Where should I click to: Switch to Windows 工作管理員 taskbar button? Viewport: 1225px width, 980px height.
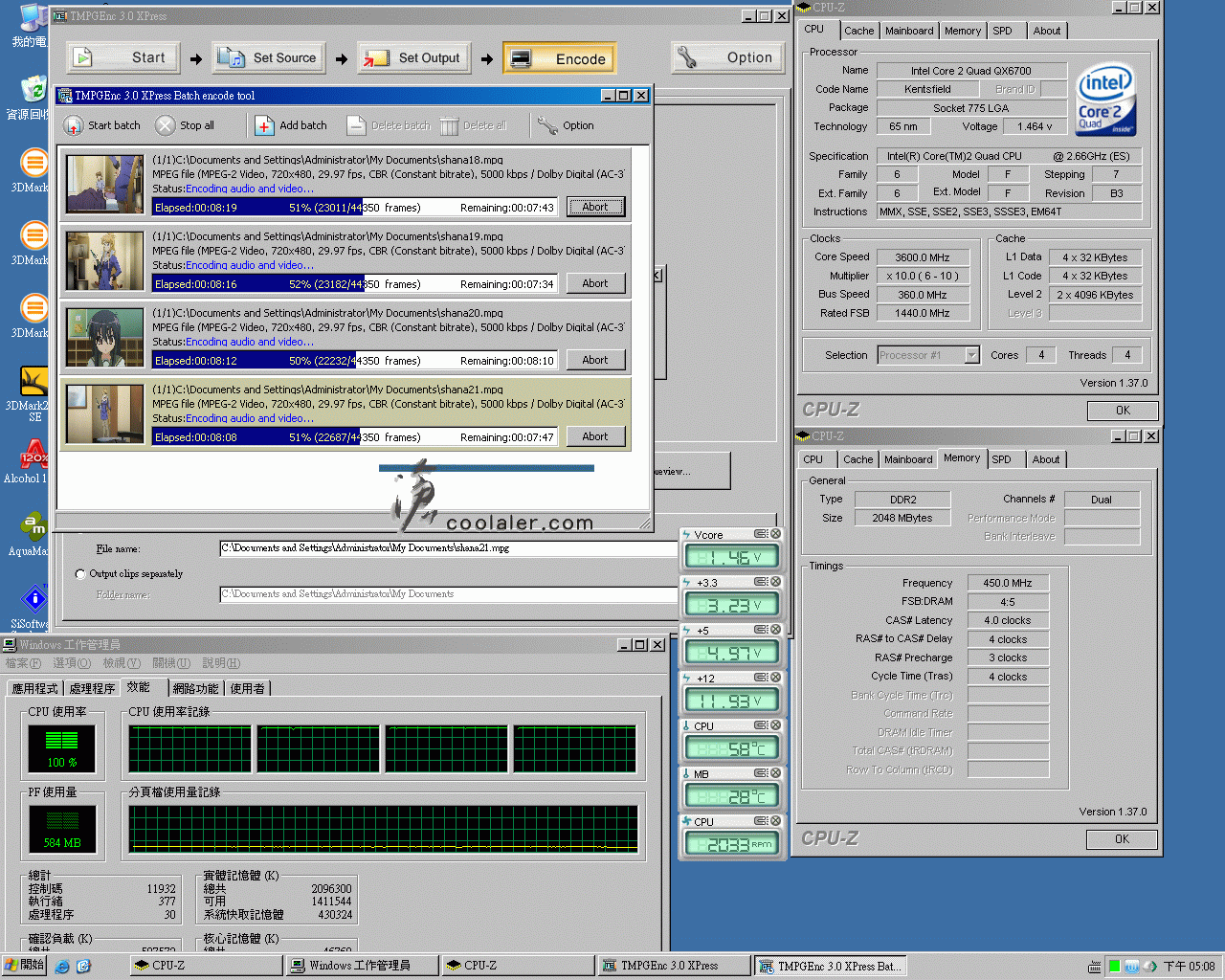[362, 966]
